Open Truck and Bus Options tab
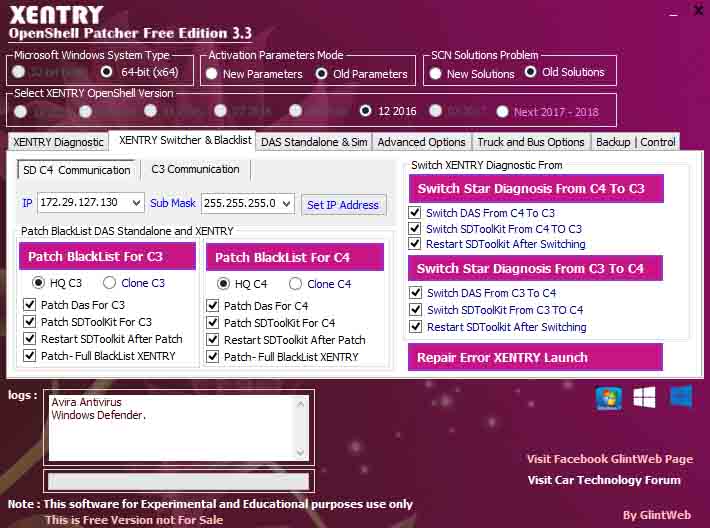The width and height of the screenshot is (710, 528). (x=531, y=142)
